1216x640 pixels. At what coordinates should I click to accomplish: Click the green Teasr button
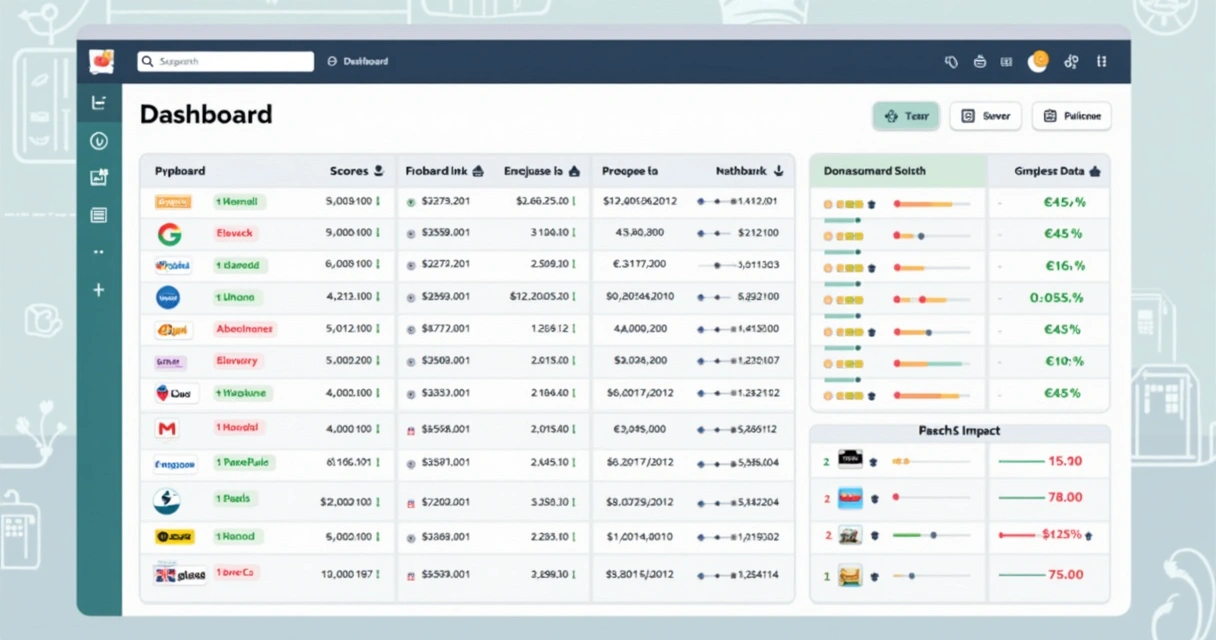click(x=906, y=116)
